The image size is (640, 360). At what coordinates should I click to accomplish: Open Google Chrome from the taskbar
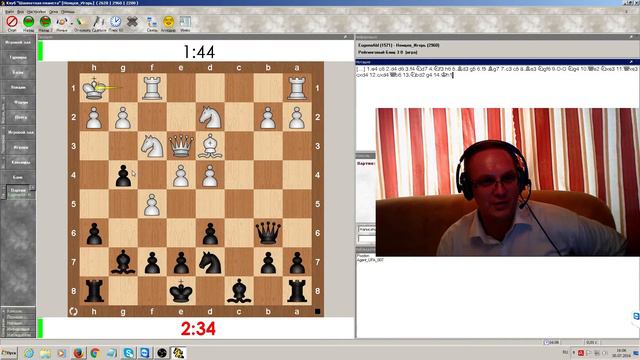click(95, 353)
